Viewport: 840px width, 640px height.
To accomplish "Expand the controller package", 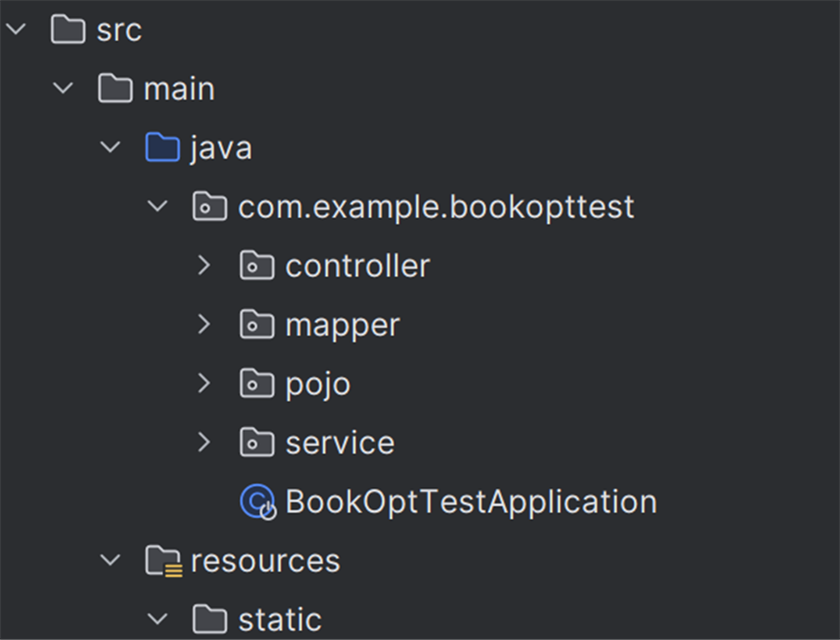I will click(x=204, y=265).
